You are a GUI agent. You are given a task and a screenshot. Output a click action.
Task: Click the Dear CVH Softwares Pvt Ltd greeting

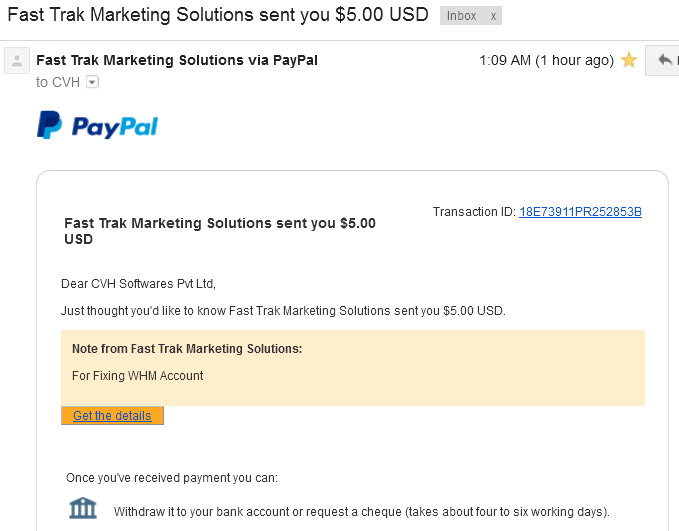[138, 284]
